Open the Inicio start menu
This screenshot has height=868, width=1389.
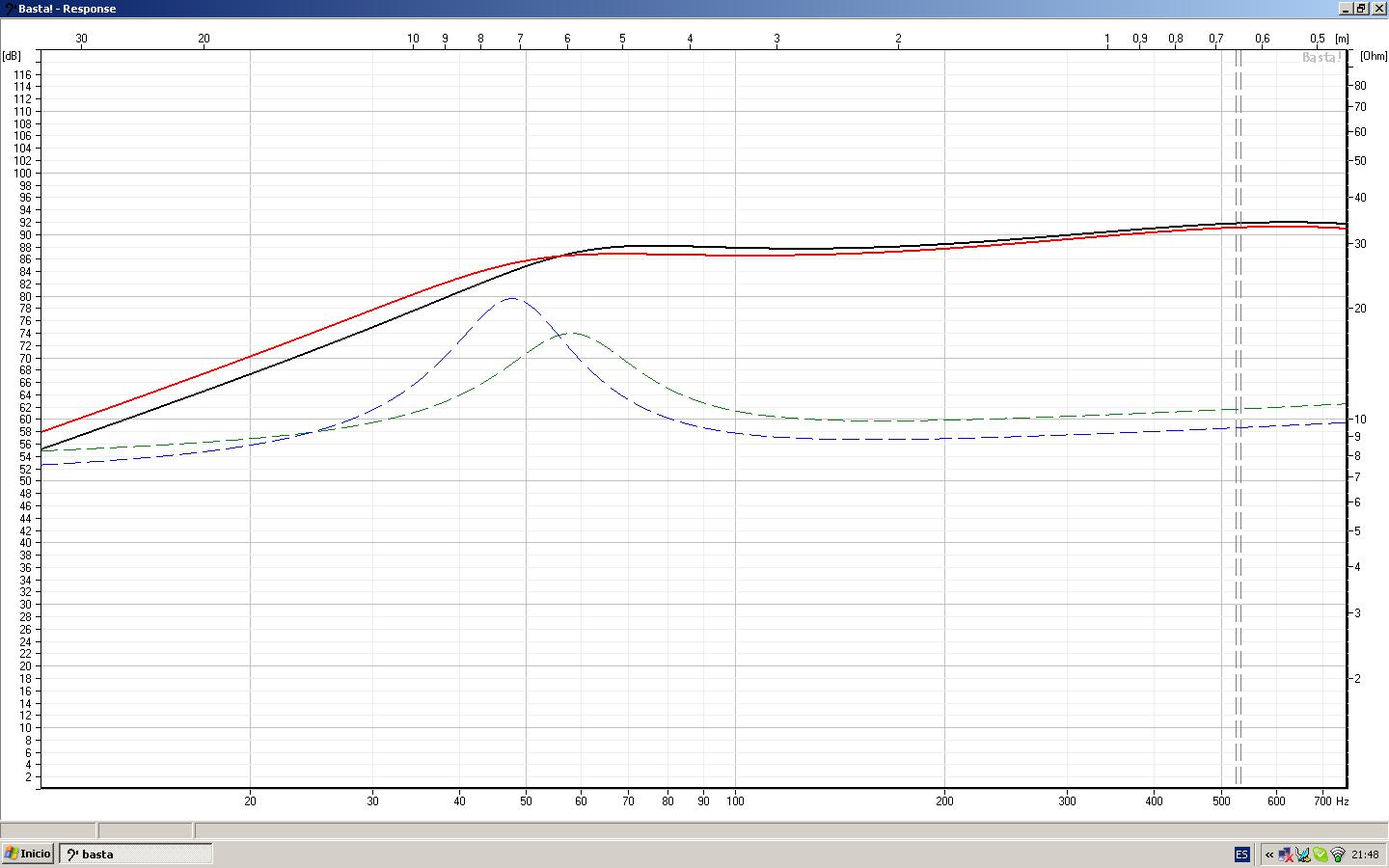click(28, 854)
